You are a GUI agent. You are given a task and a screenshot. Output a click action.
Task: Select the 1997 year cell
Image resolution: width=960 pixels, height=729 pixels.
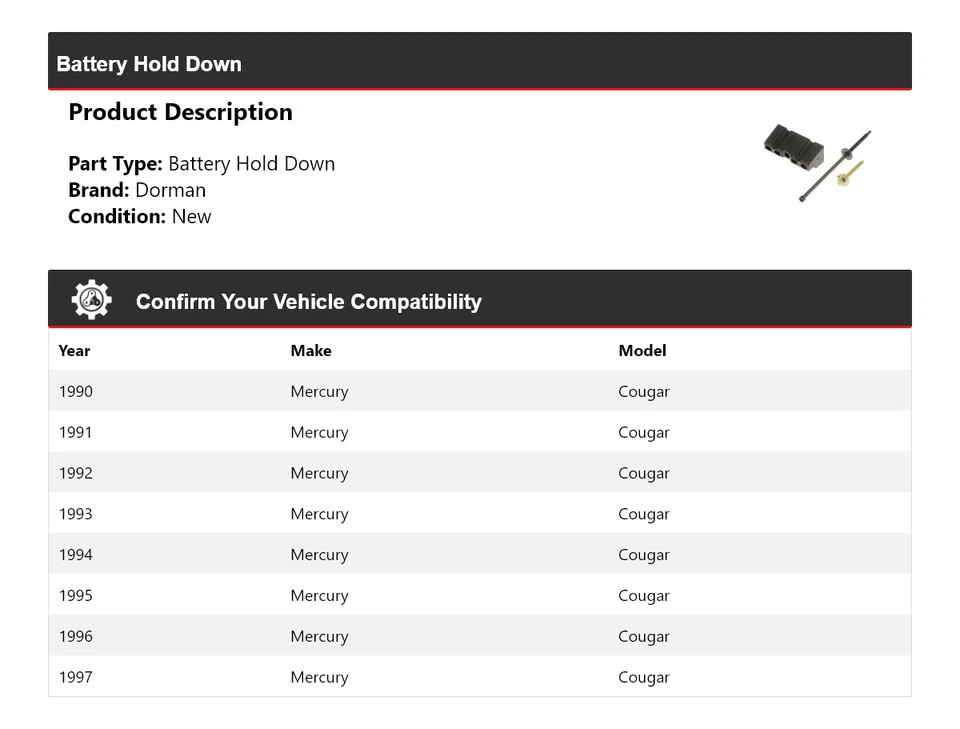point(75,678)
